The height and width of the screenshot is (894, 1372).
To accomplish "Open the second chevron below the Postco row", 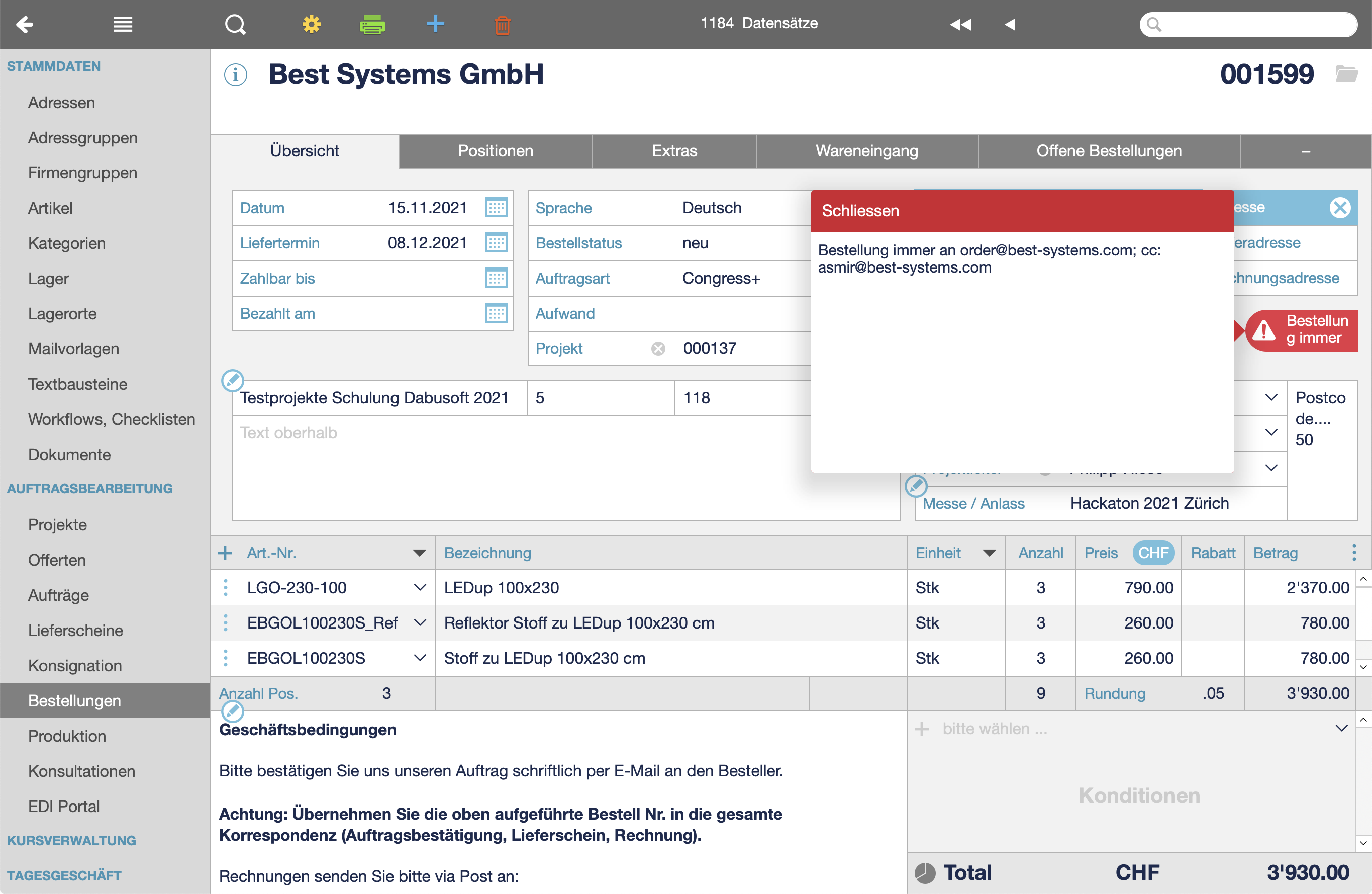I will pyautogui.click(x=1271, y=432).
